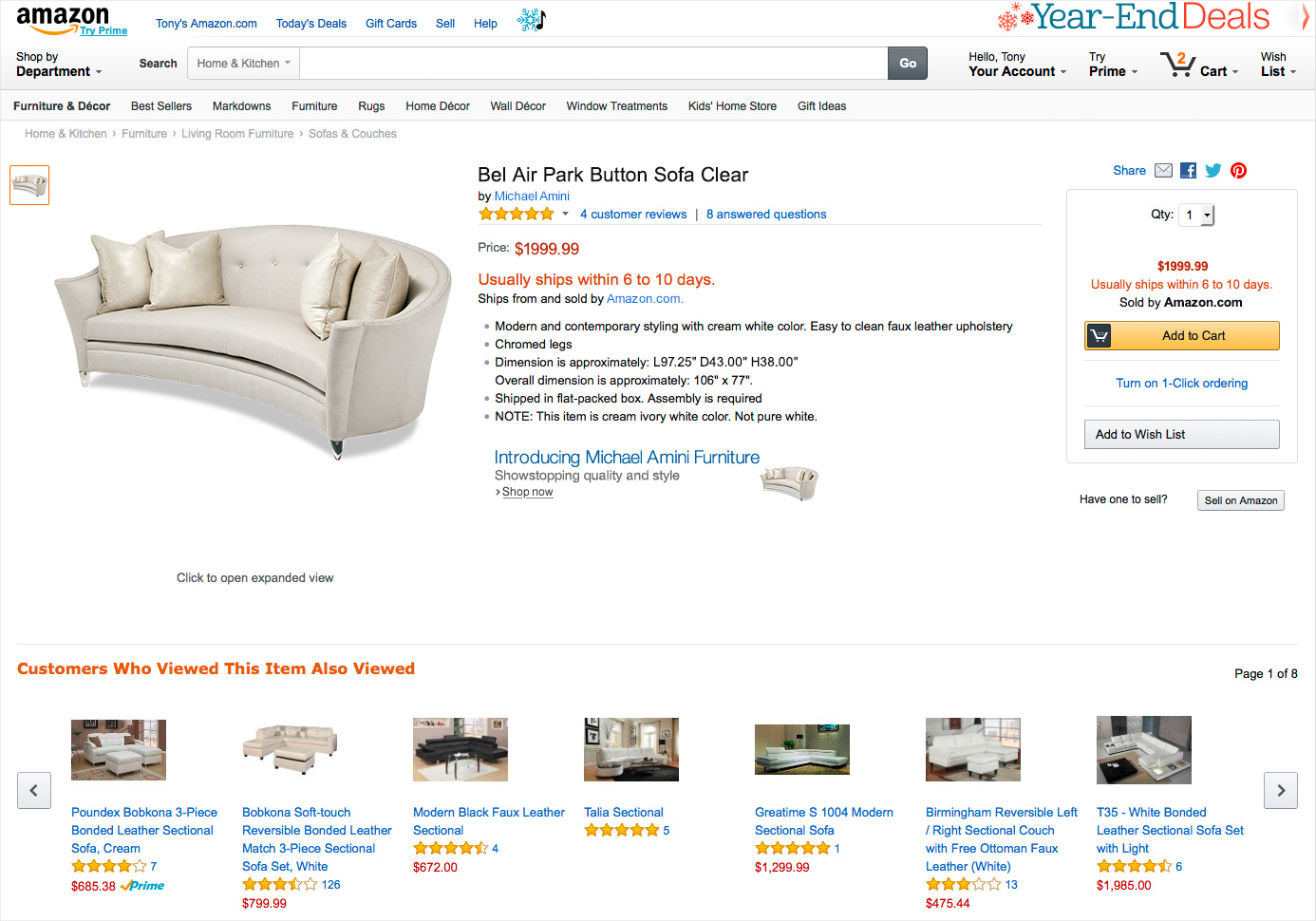The image size is (1316, 921).
Task: Open star rating breakdown arrow
Action: [565, 215]
